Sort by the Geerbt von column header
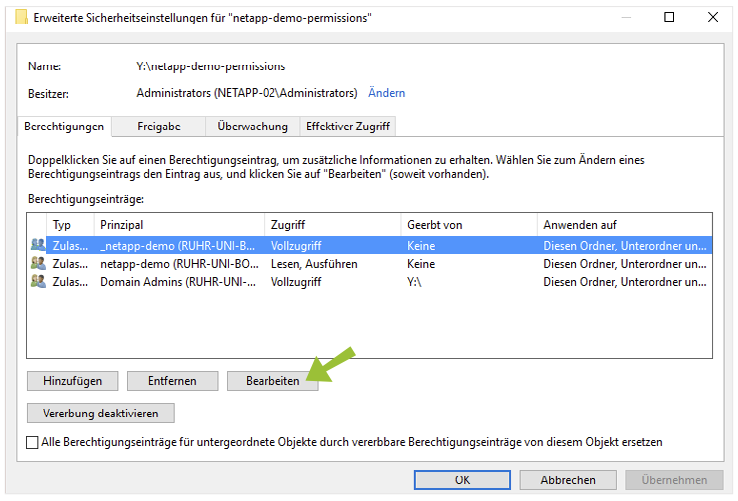 (469, 225)
